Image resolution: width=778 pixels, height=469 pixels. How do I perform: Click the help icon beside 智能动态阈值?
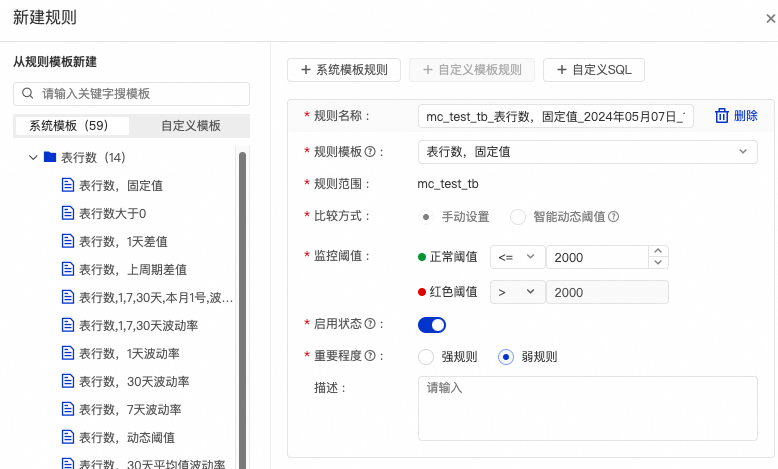[x=613, y=216]
